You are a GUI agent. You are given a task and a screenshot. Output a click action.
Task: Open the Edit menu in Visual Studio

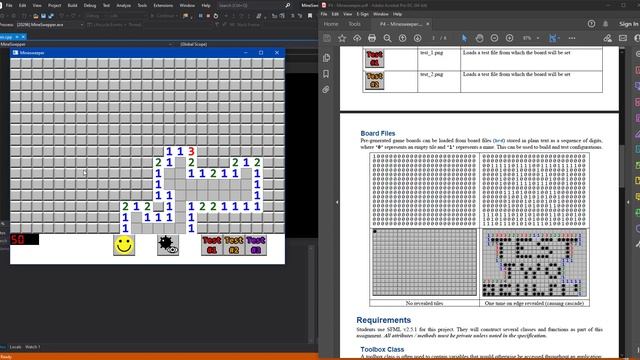point(22,5)
